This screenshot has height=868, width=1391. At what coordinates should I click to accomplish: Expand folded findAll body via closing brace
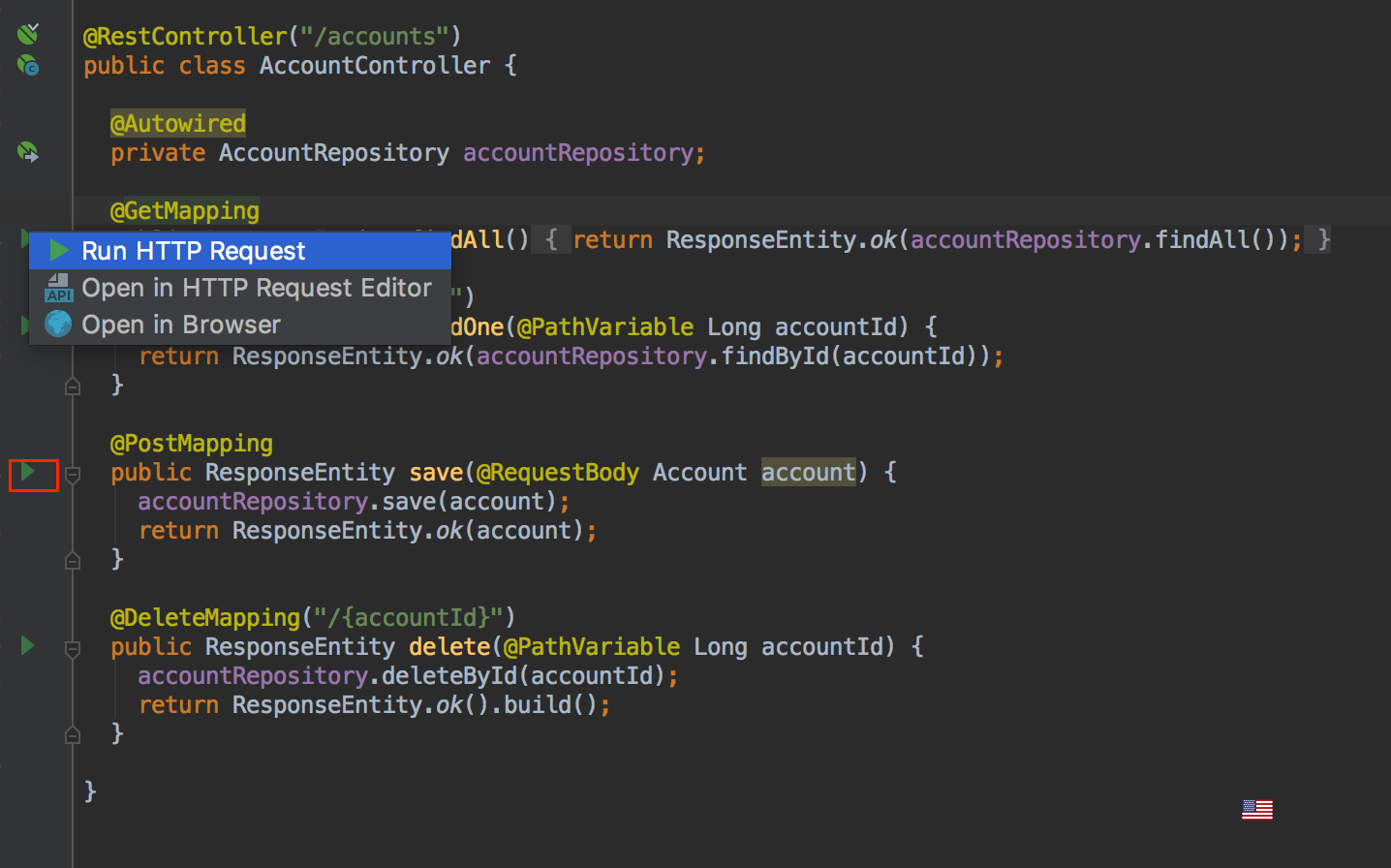(1323, 239)
